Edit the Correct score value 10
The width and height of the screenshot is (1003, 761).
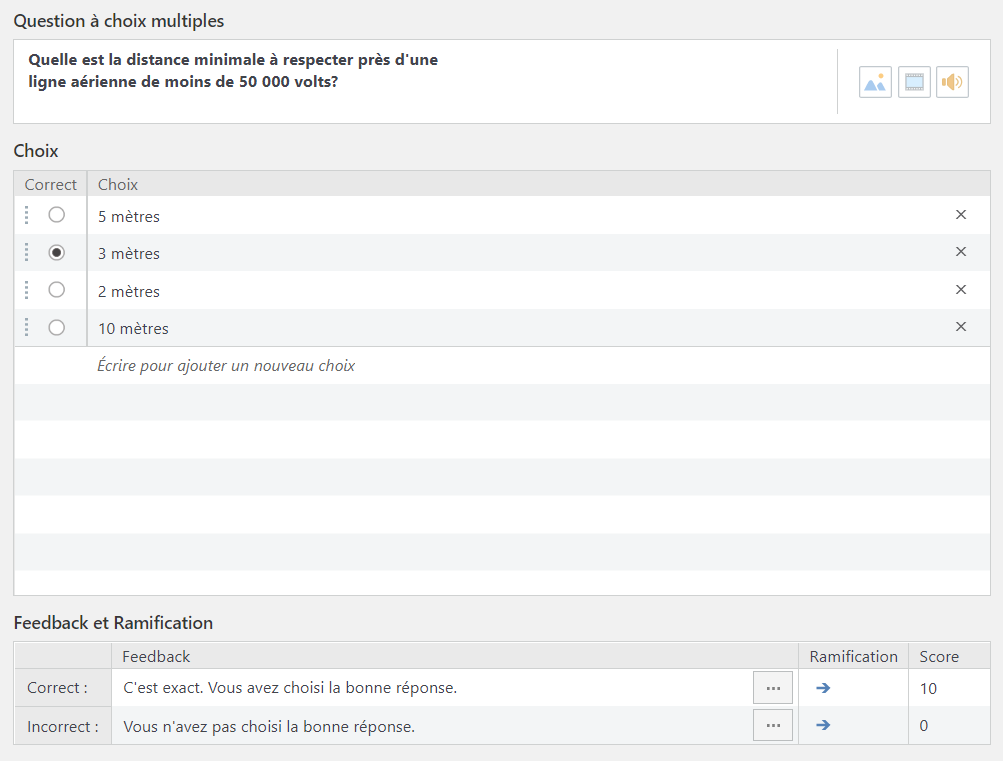click(928, 688)
